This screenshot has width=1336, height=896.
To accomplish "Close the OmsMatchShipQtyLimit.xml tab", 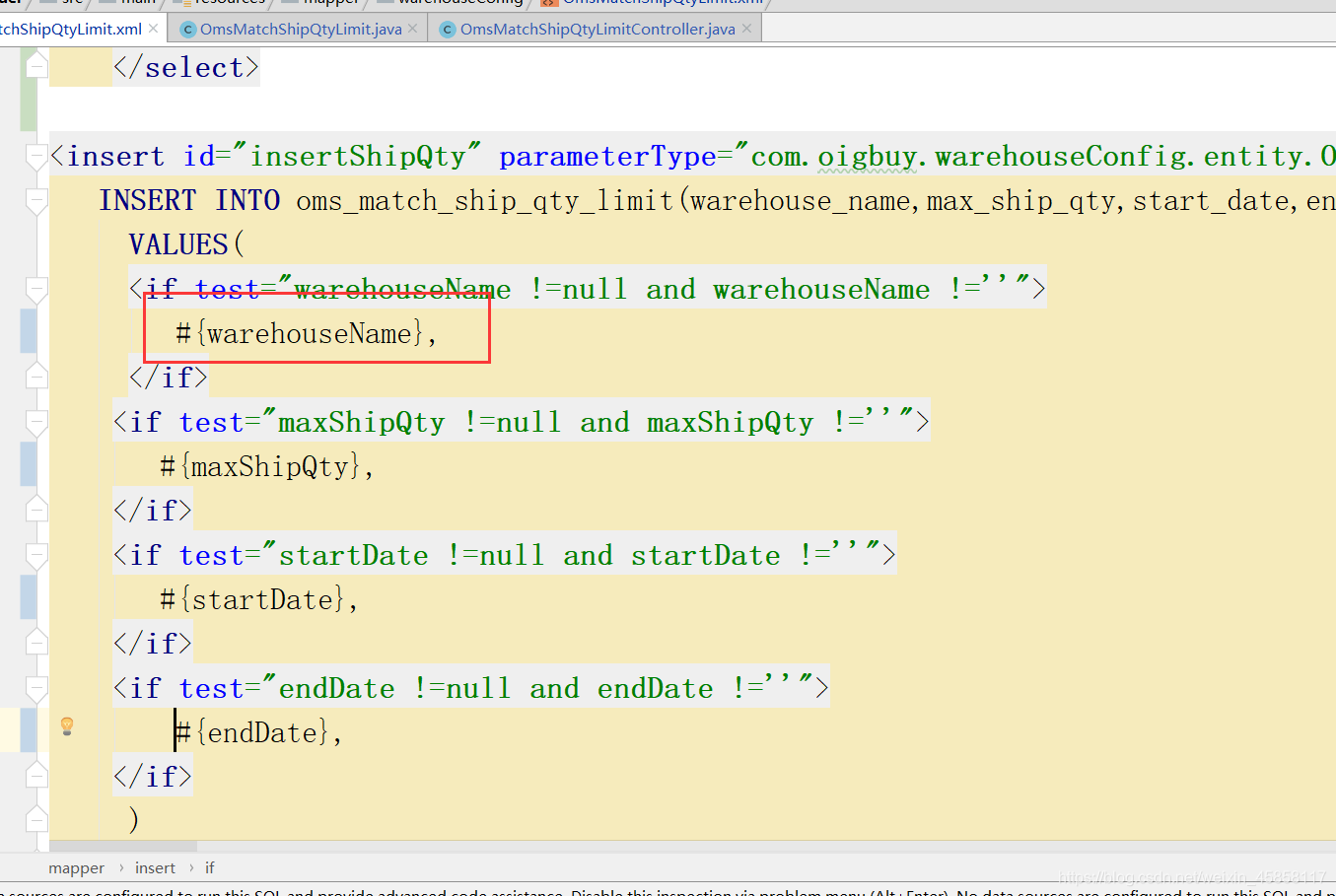I will coord(153,29).
